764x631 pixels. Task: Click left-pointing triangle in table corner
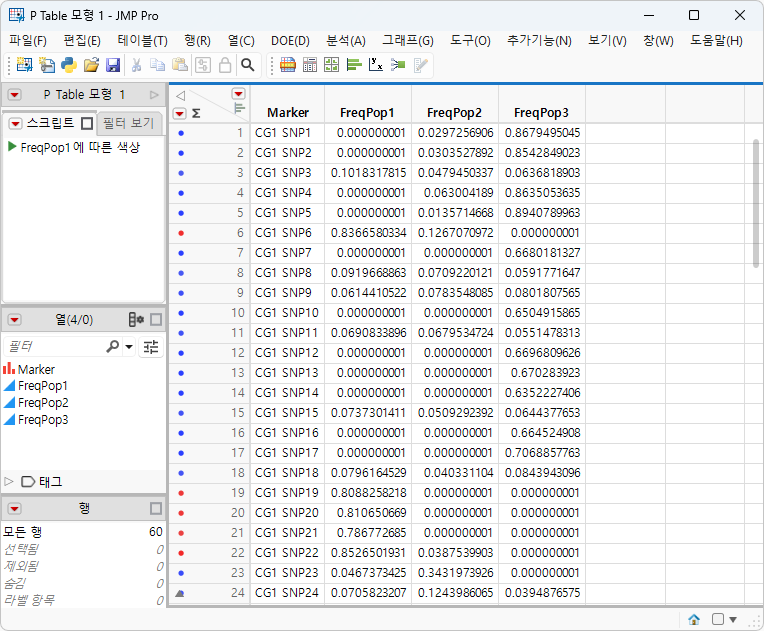tap(180, 96)
